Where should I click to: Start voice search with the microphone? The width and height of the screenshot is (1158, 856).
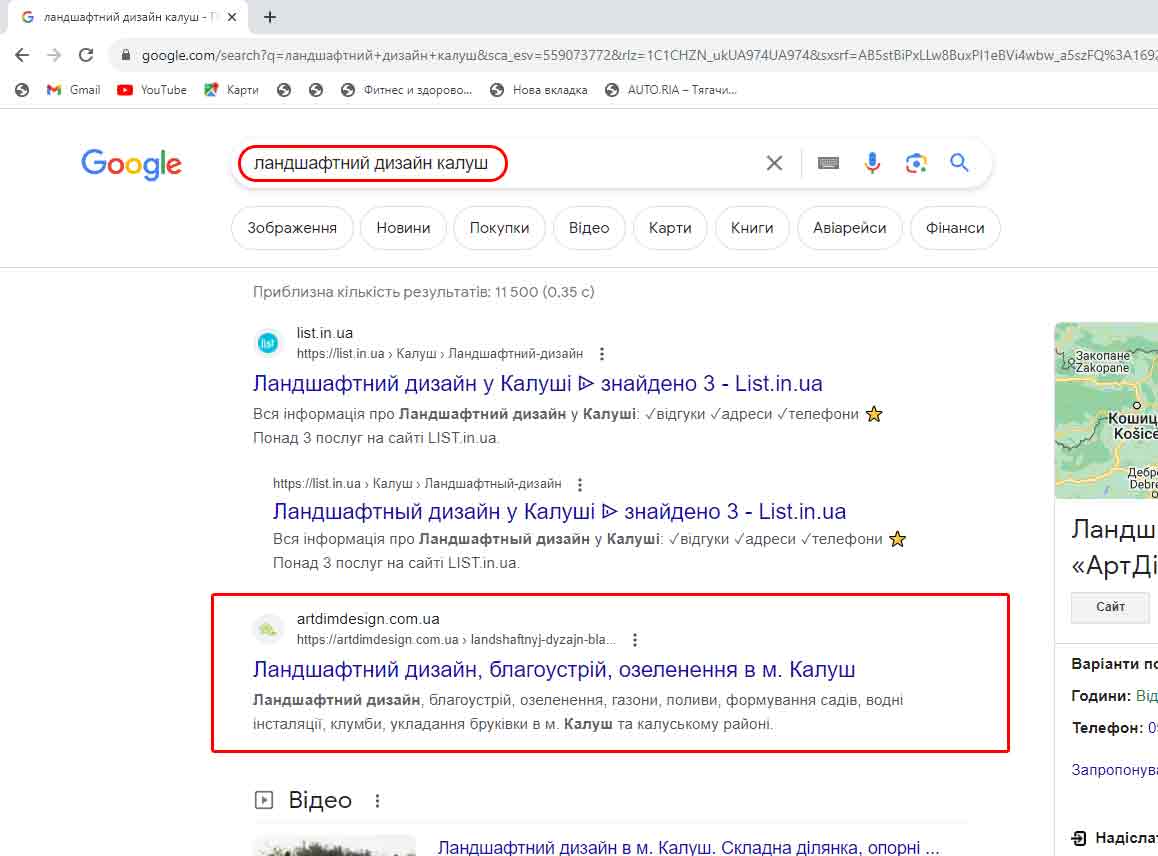872,163
